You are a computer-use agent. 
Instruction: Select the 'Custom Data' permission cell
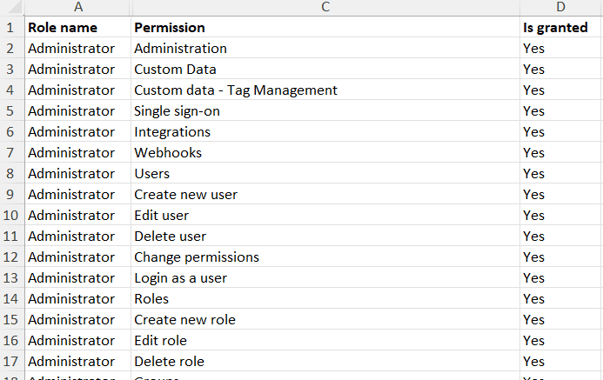pyautogui.click(x=325, y=69)
